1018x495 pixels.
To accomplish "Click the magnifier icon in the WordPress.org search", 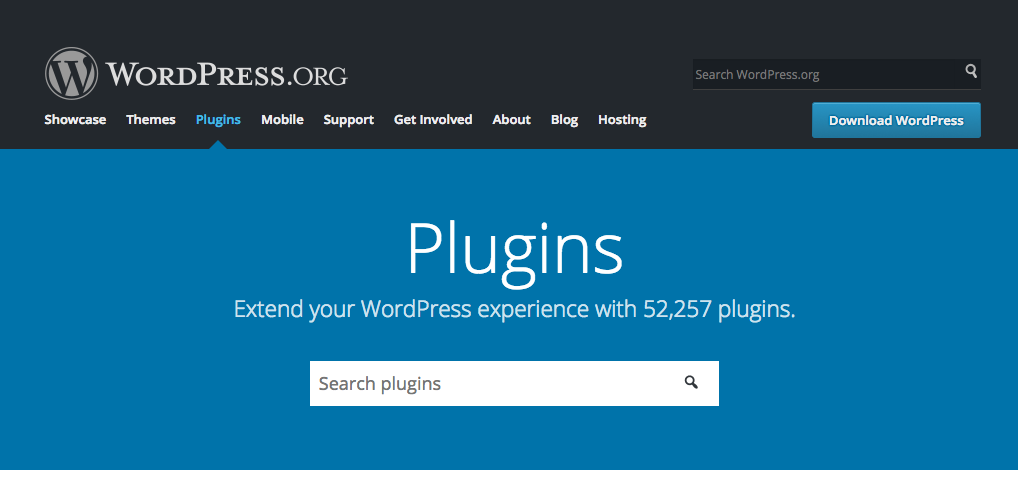I will [971, 71].
